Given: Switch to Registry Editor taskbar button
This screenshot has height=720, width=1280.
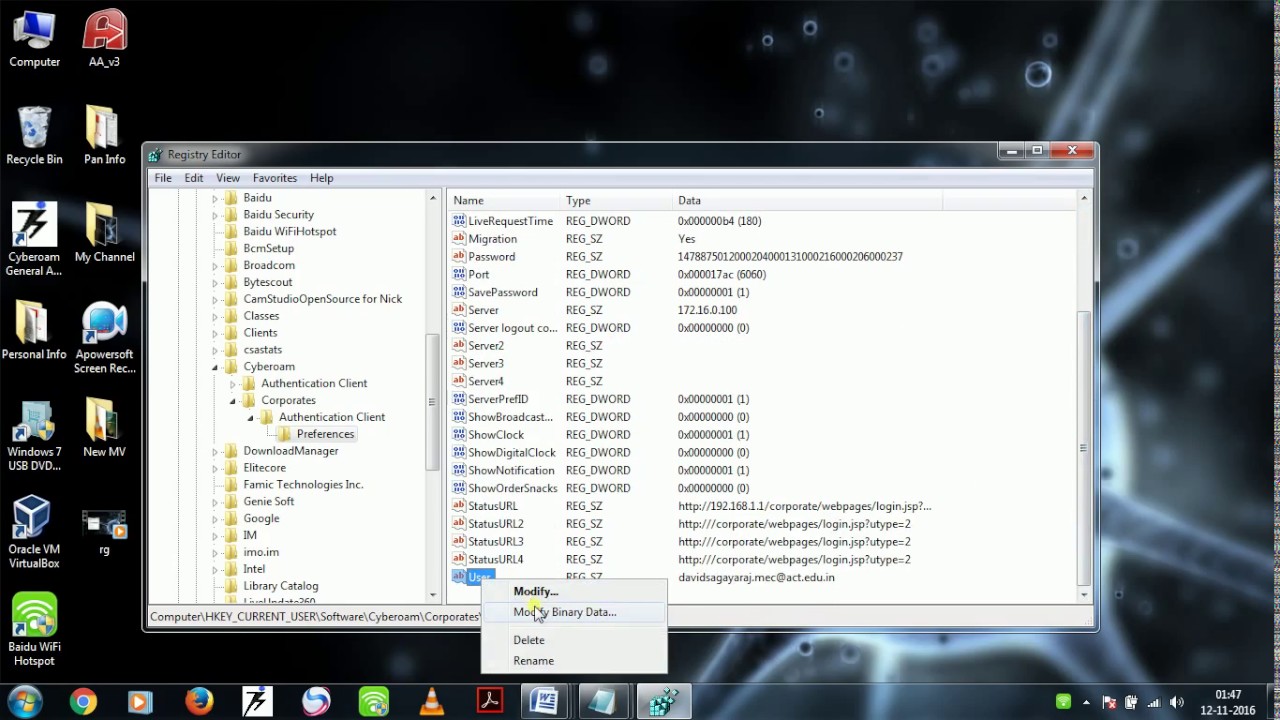Looking at the screenshot, I should [663, 702].
